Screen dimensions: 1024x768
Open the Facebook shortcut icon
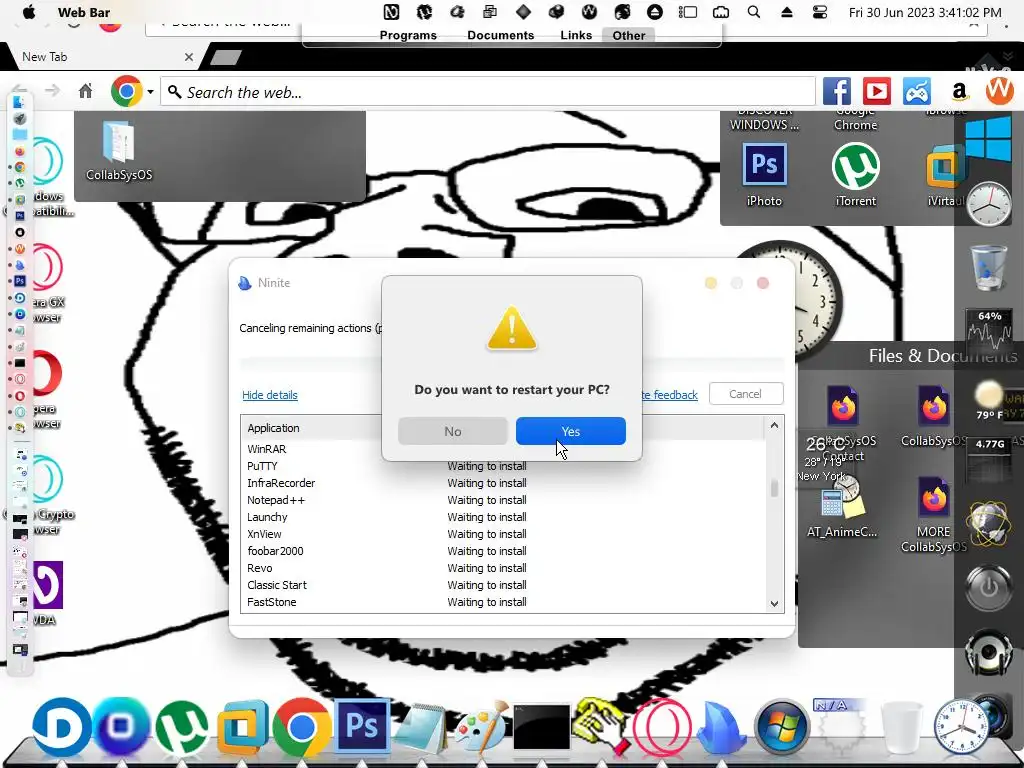pos(837,91)
